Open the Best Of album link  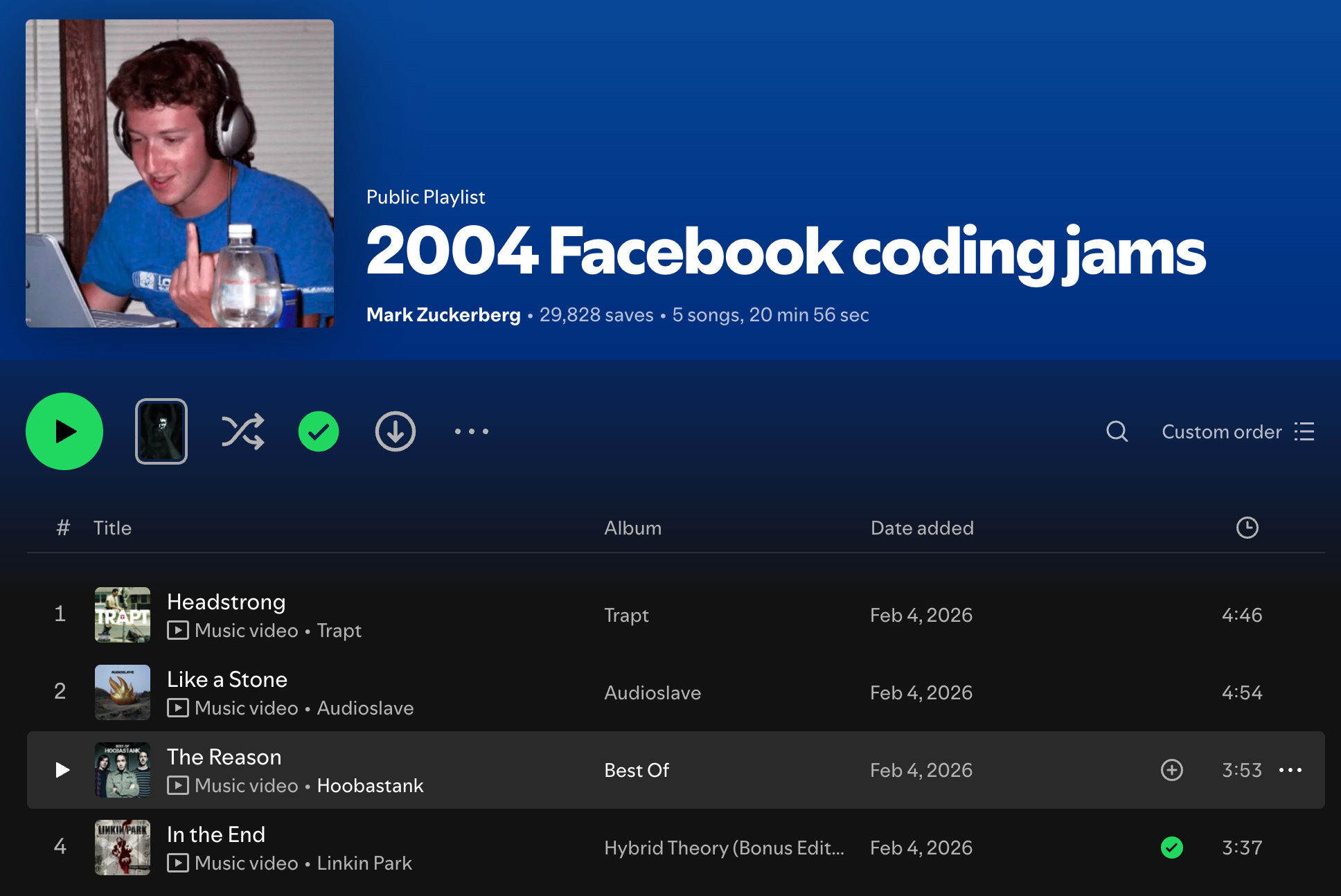(637, 770)
